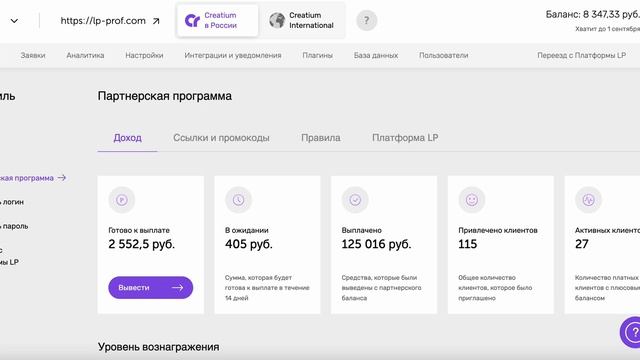Click the Хватит до 1 сентября note
640x360 pixels.
[607, 29]
